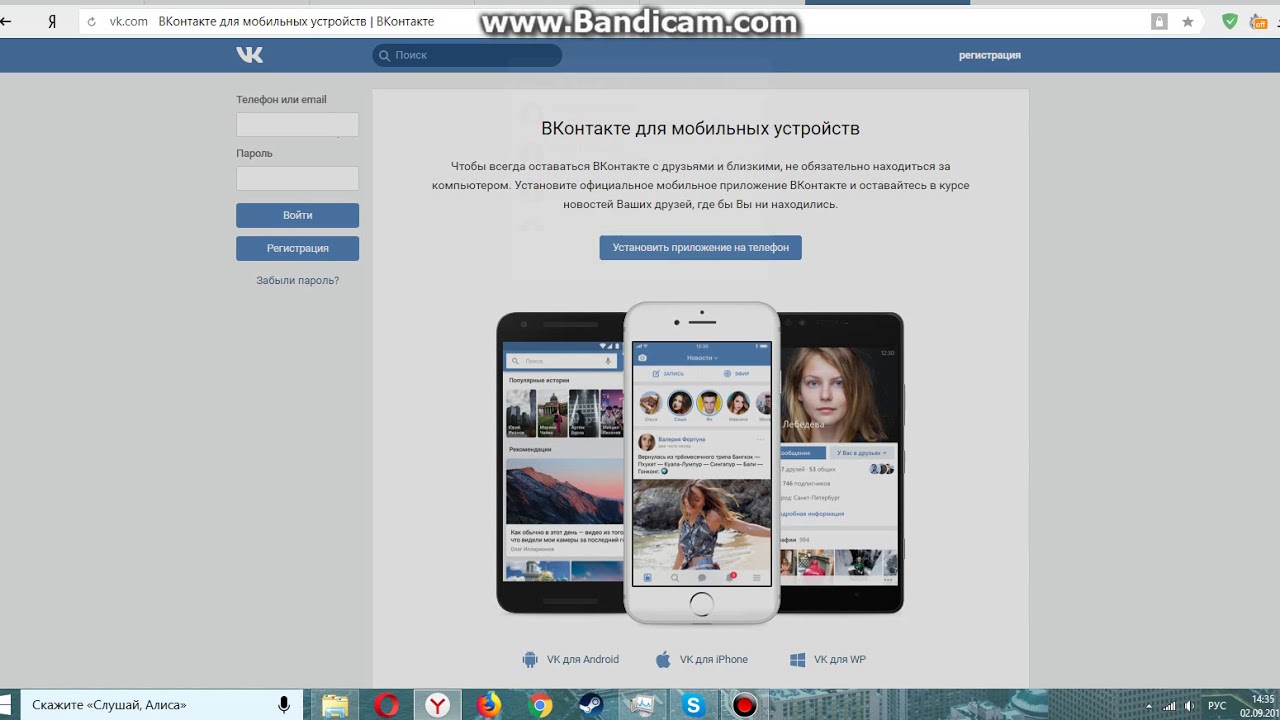Click the magnifier icon inside the search field
The image size is (1280, 720).
coord(383,55)
